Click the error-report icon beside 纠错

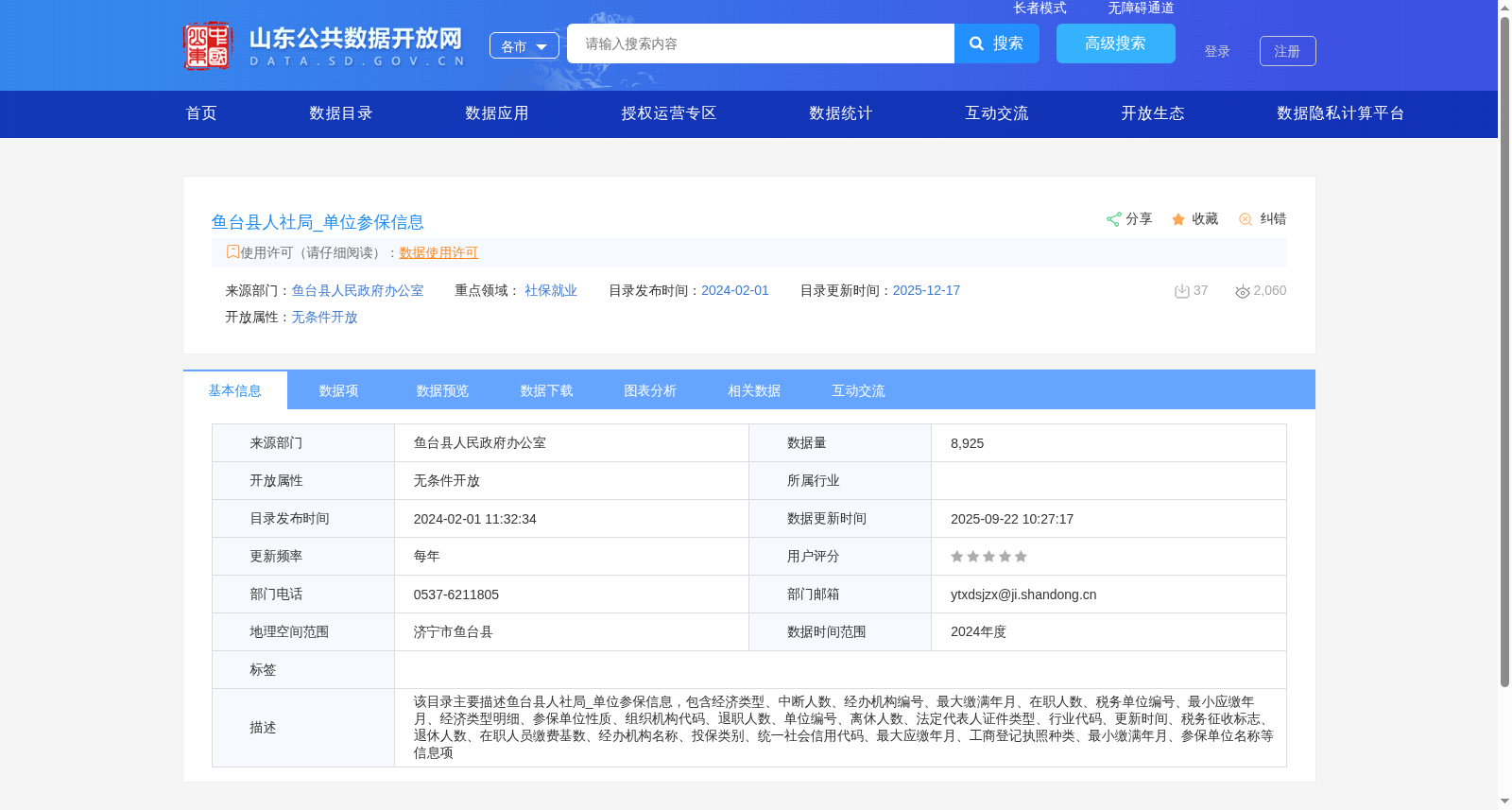1246,219
